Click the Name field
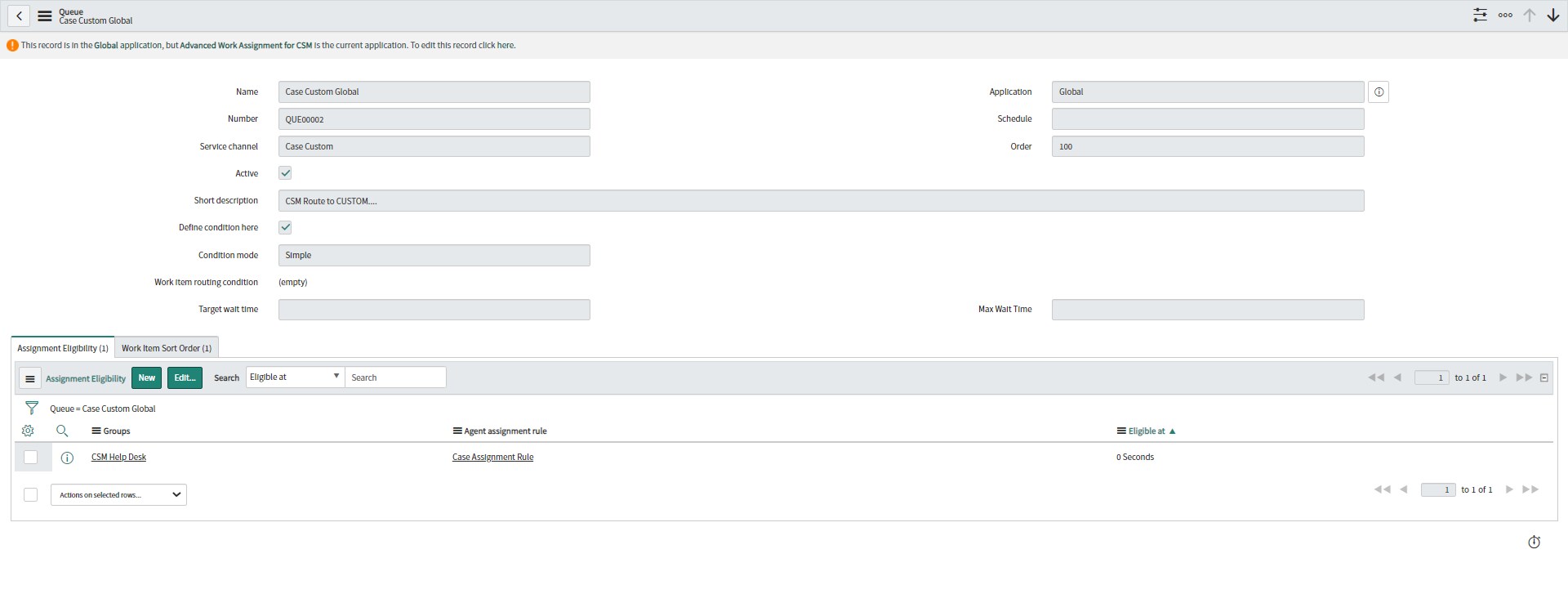Viewport: 1568px width, 594px height. pyautogui.click(x=434, y=92)
